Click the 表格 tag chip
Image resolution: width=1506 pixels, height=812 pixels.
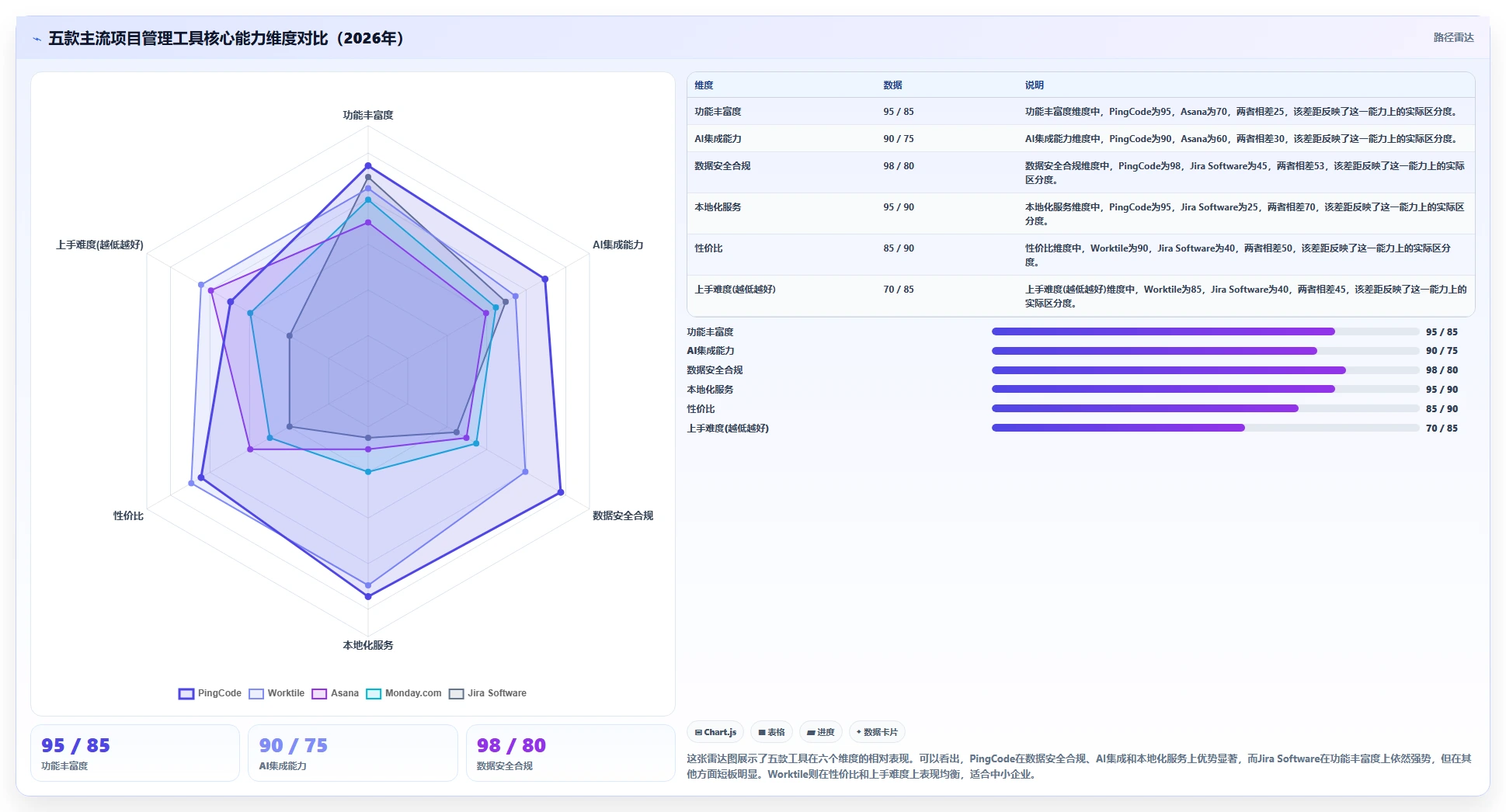click(x=771, y=732)
